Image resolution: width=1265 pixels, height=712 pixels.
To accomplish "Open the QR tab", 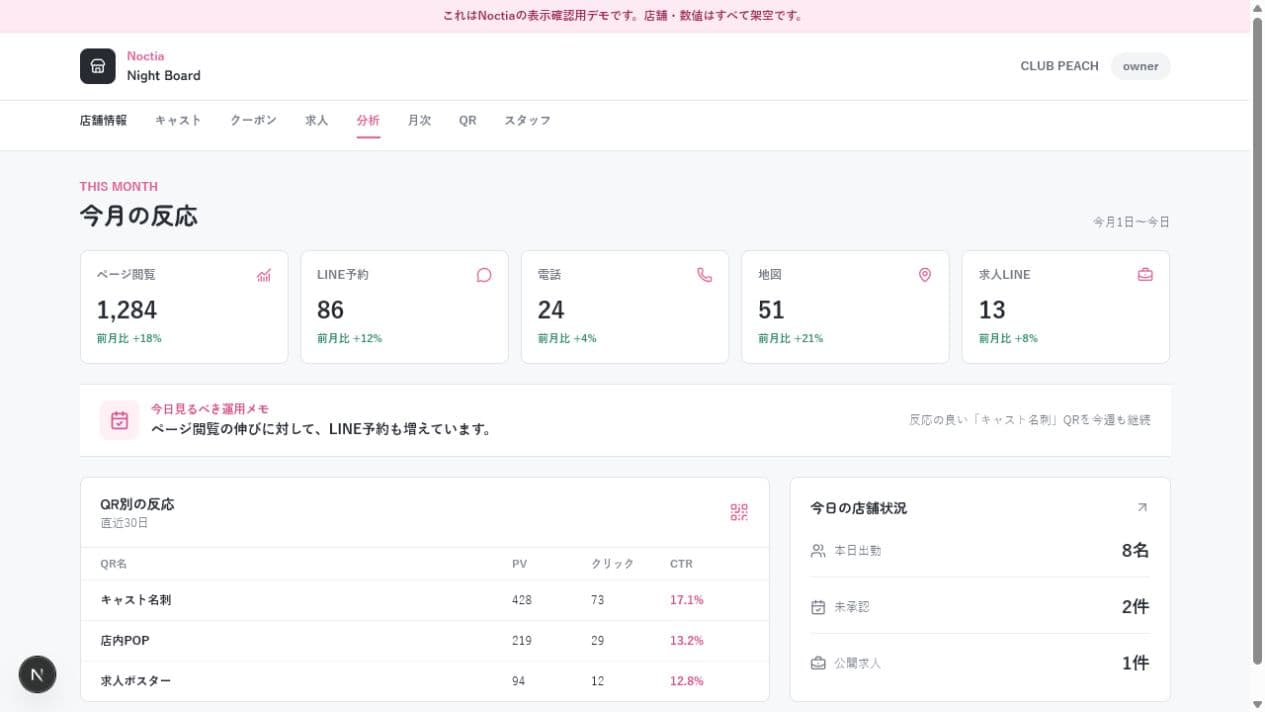I will coord(468,121).
